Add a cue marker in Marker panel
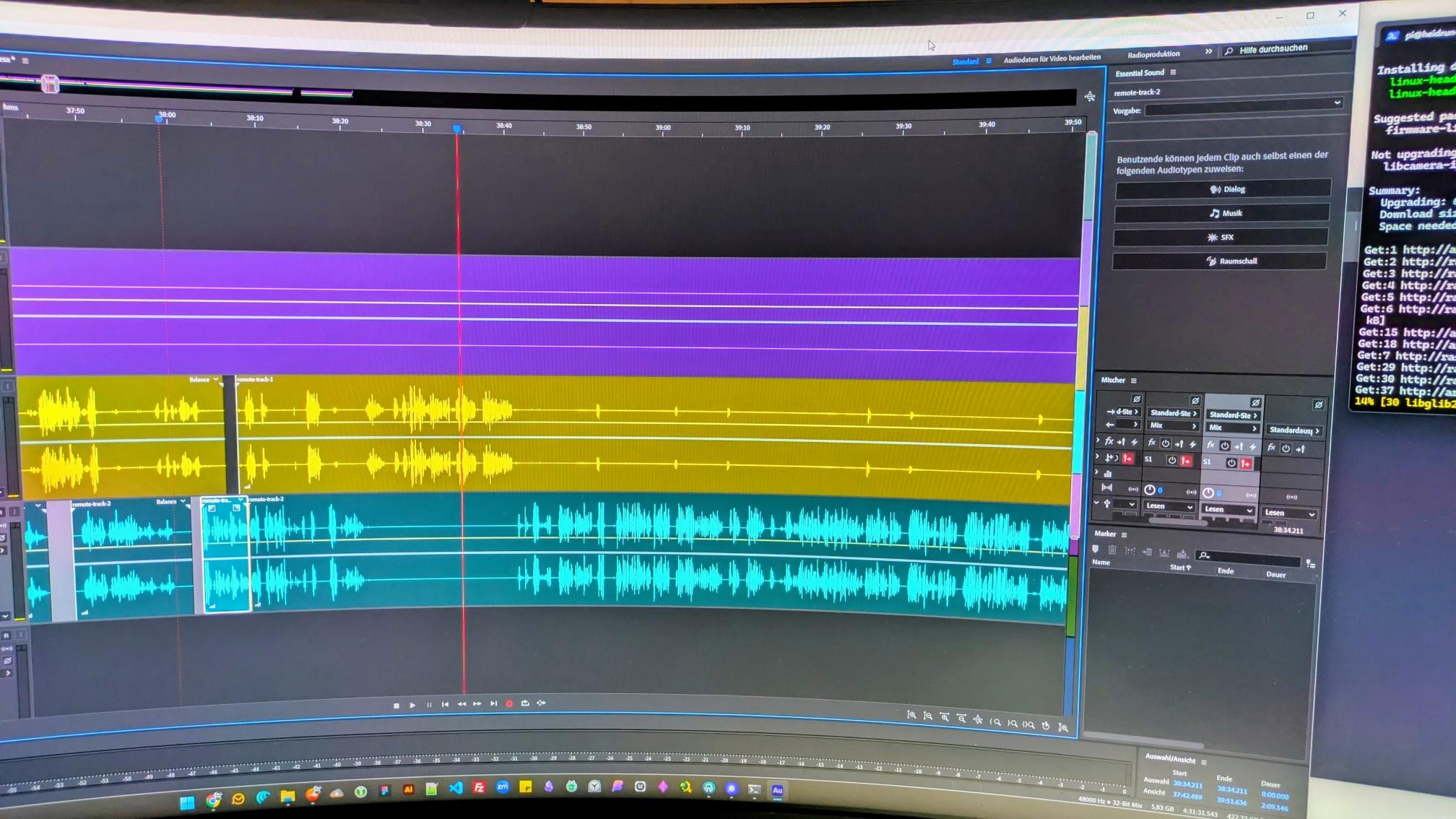 coord(1096,550)
